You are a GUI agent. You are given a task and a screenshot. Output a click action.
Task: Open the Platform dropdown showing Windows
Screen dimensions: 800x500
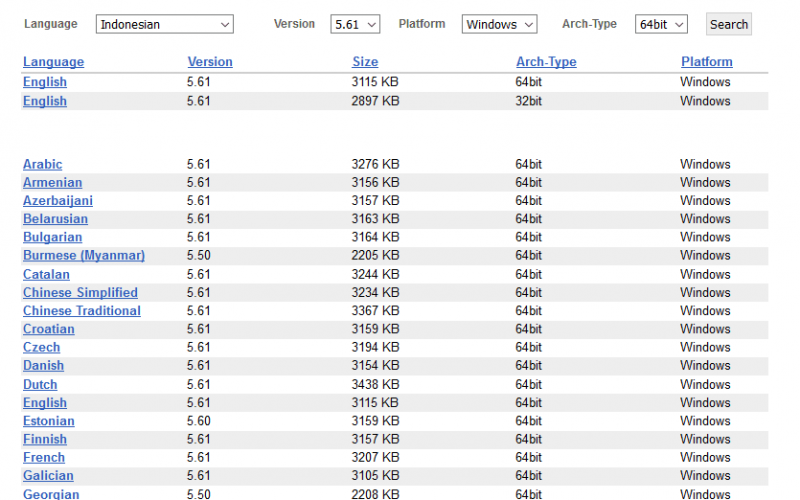point(499,24)
